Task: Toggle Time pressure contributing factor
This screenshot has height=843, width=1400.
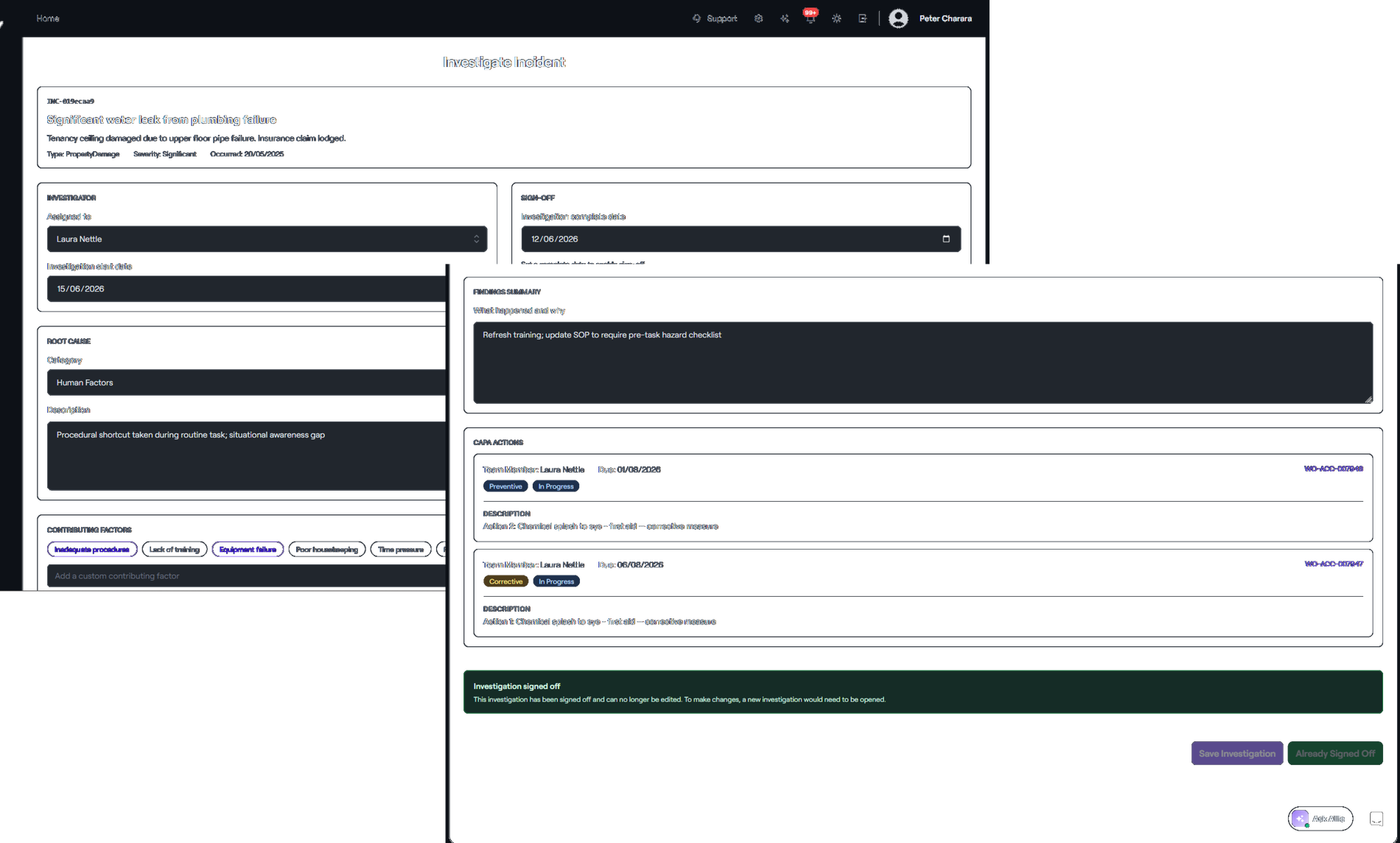Action: click(x=401, y=550)
